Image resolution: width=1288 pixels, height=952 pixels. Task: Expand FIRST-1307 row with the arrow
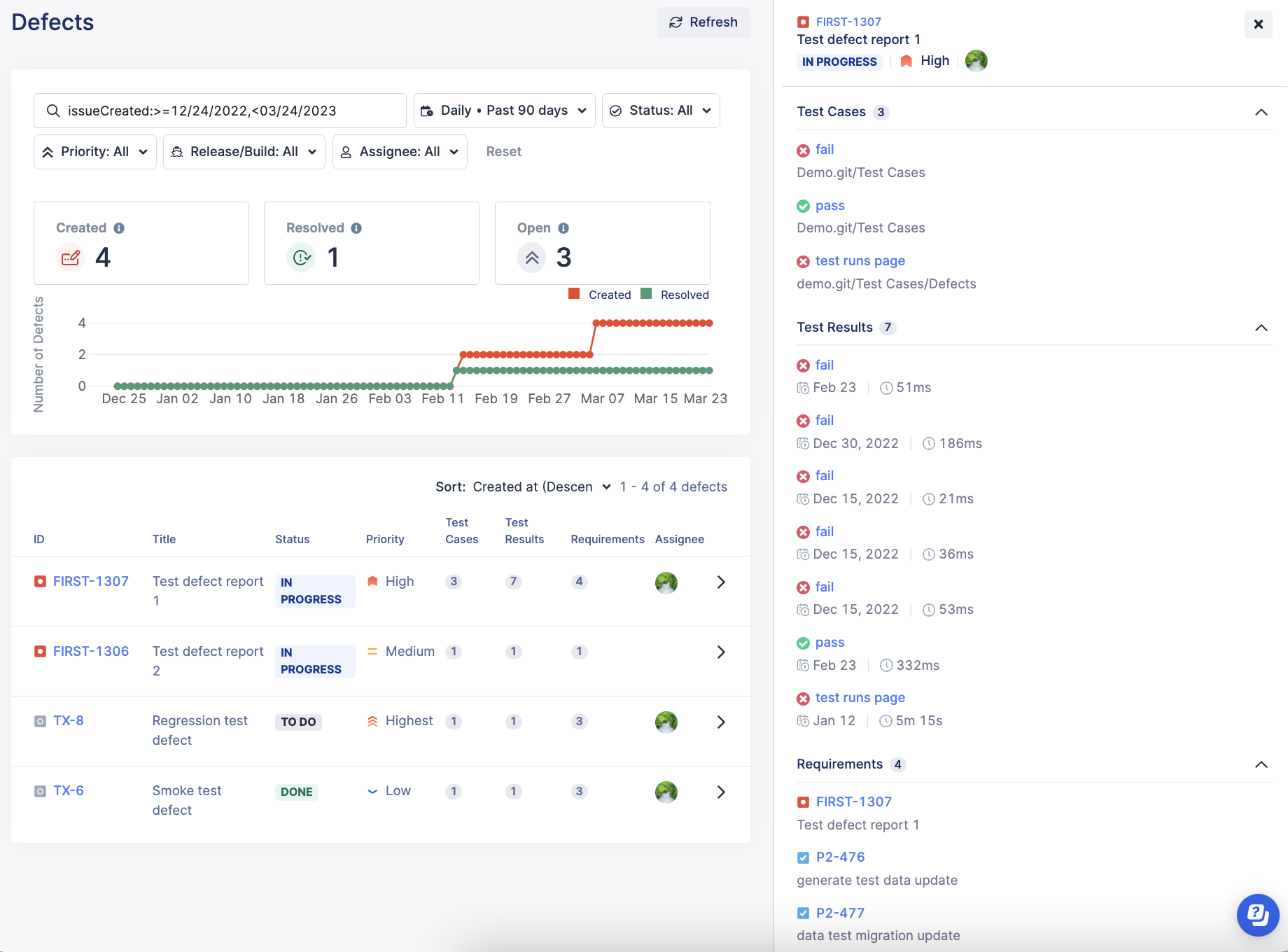pos(721,582)
